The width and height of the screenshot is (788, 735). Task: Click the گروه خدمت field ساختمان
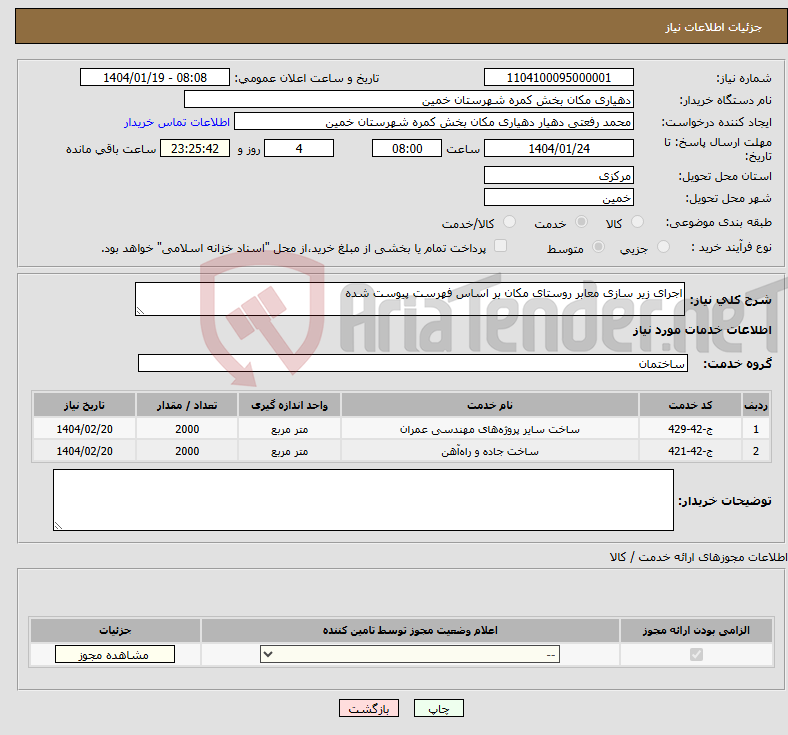click(413, 363)
